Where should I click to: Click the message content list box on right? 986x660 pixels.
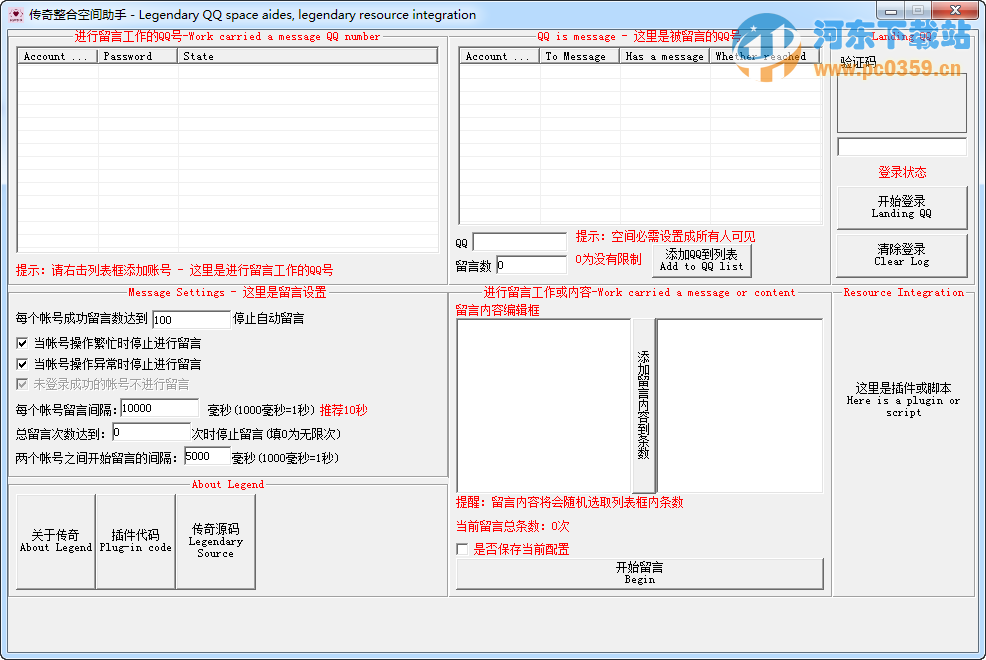coord(740,405)
